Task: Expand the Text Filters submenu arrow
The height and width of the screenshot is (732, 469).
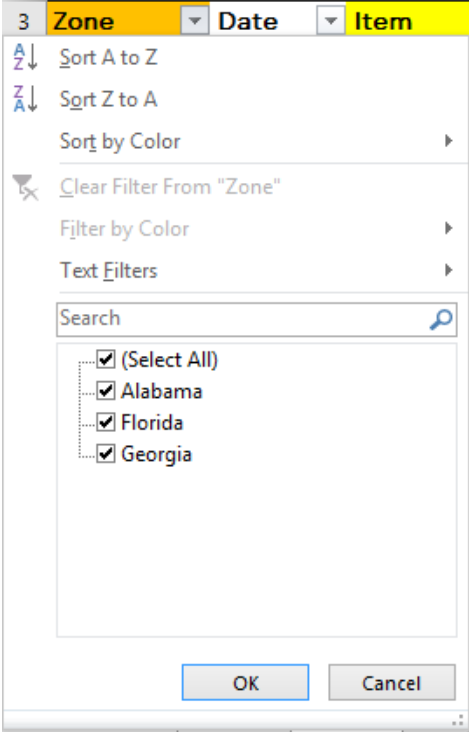Action: click(x=448, y=270)
